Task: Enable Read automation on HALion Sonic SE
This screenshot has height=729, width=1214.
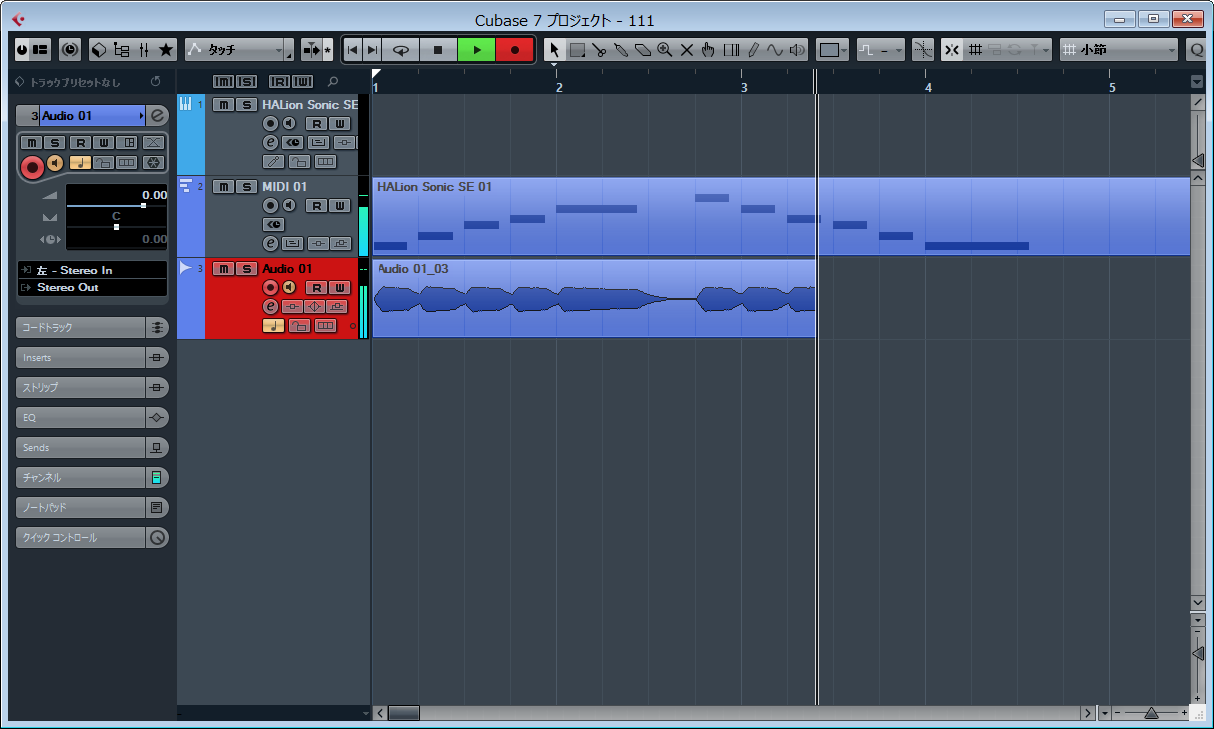Action: coord(316,124)
